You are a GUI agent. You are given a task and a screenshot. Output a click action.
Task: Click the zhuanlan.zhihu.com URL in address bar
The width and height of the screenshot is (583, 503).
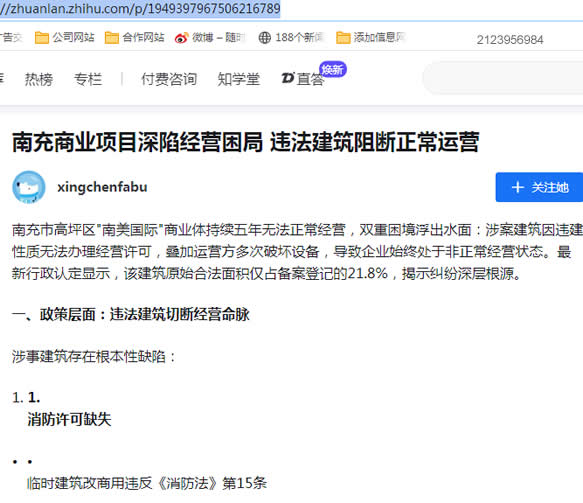[x=140, y=8]
